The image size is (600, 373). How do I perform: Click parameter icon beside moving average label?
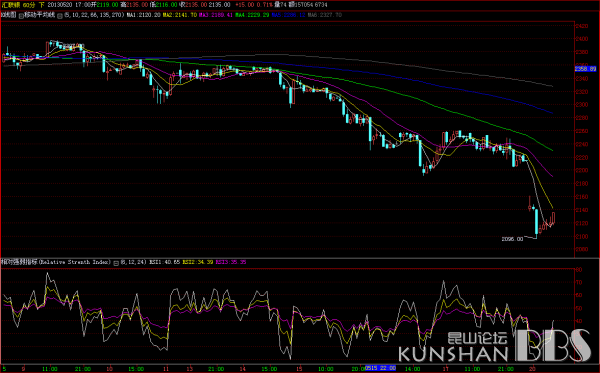[21, 15]
